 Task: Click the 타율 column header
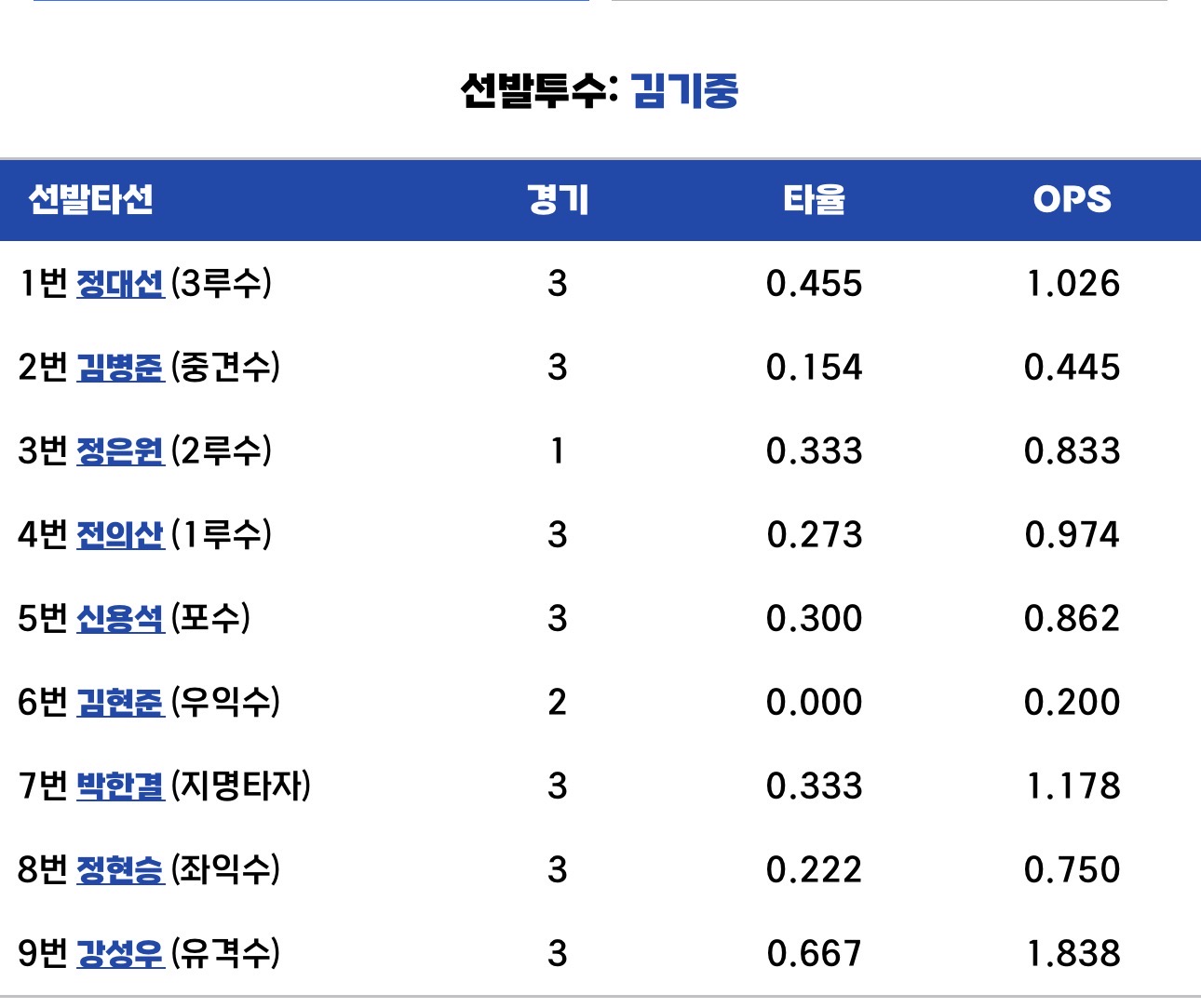815,199
